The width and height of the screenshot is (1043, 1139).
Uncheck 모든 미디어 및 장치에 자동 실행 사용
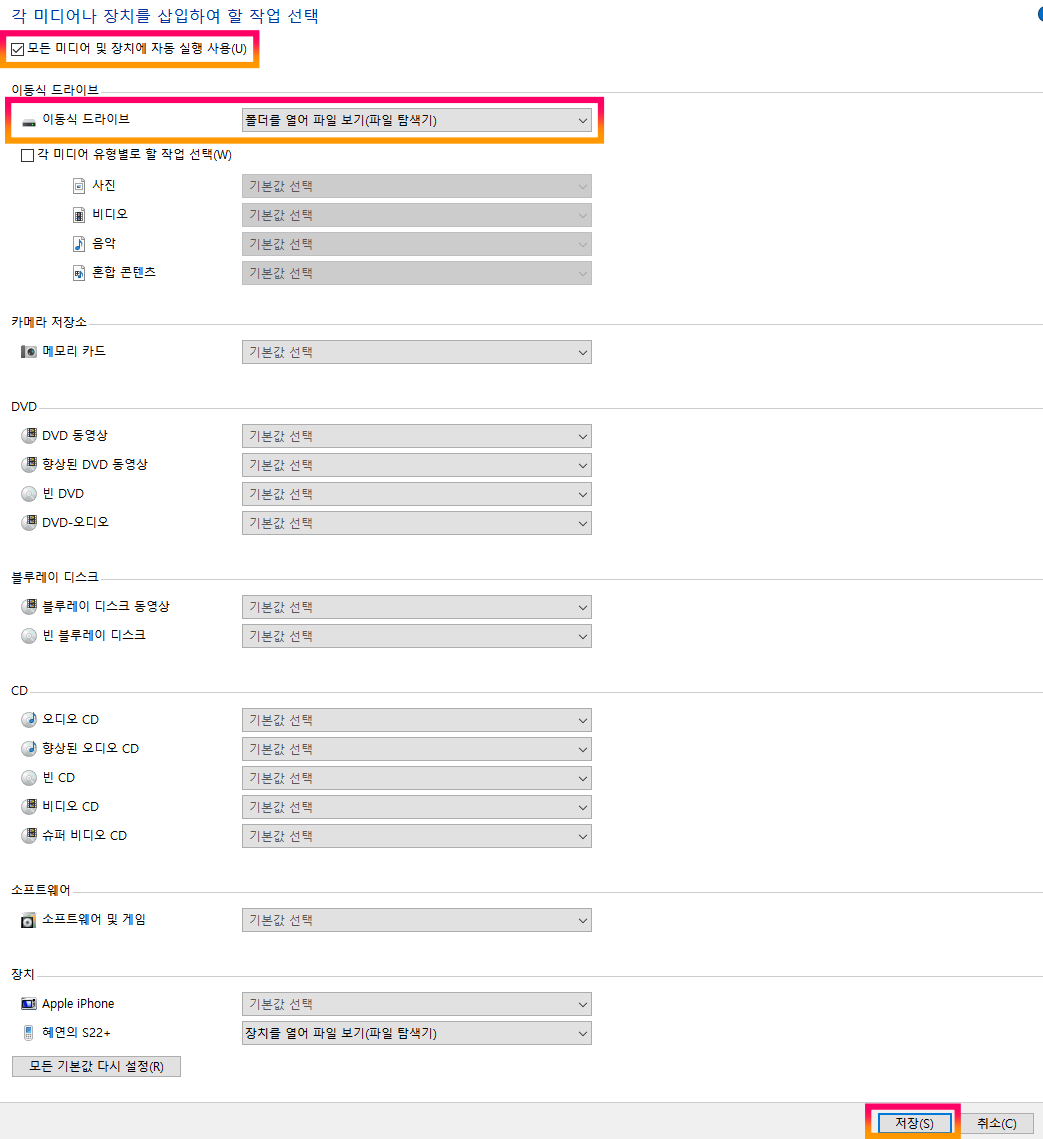pyautogui.click(x=18, y=47)
